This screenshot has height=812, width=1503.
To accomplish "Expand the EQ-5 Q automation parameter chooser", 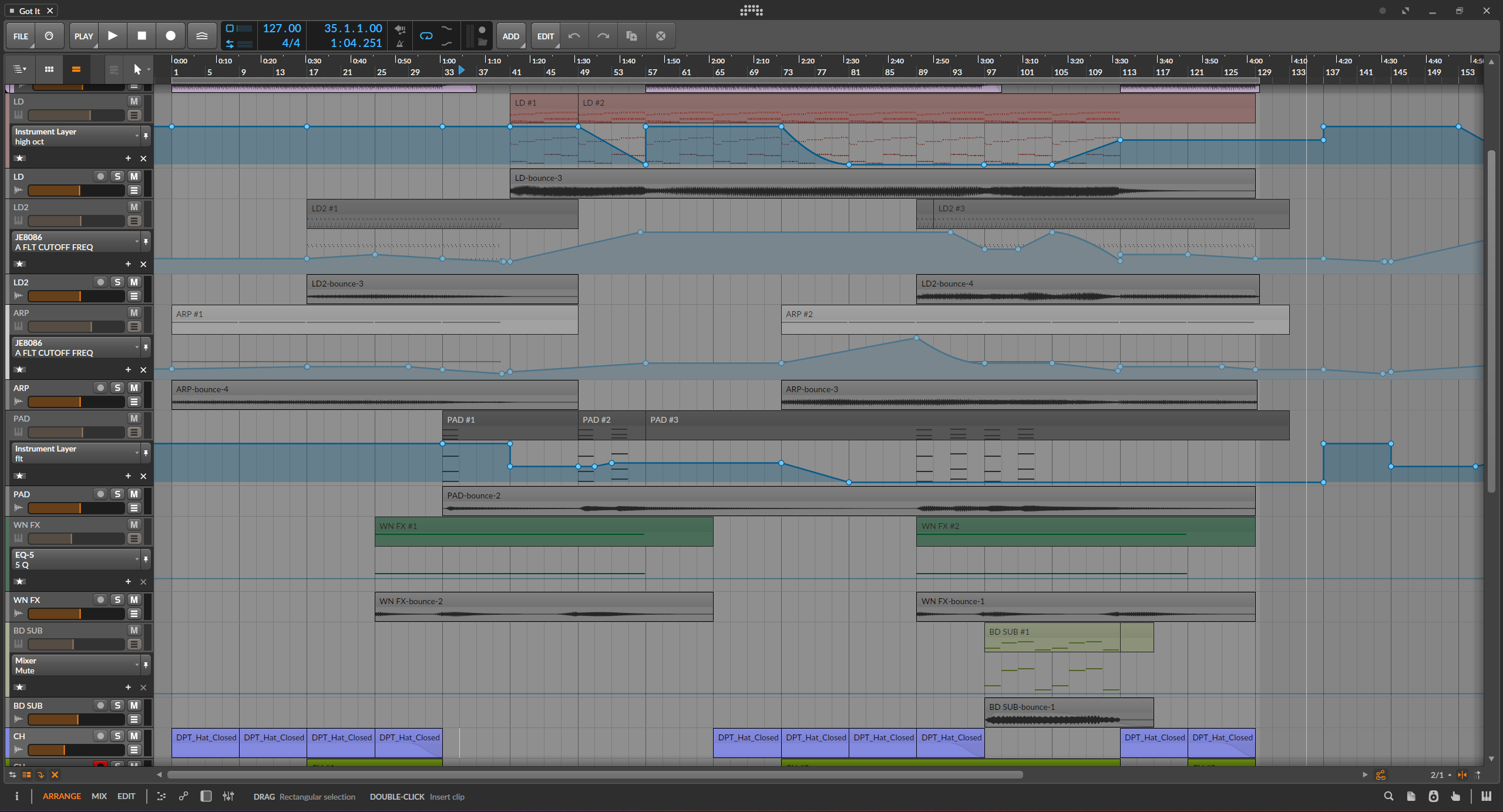I will click(136, 559).
